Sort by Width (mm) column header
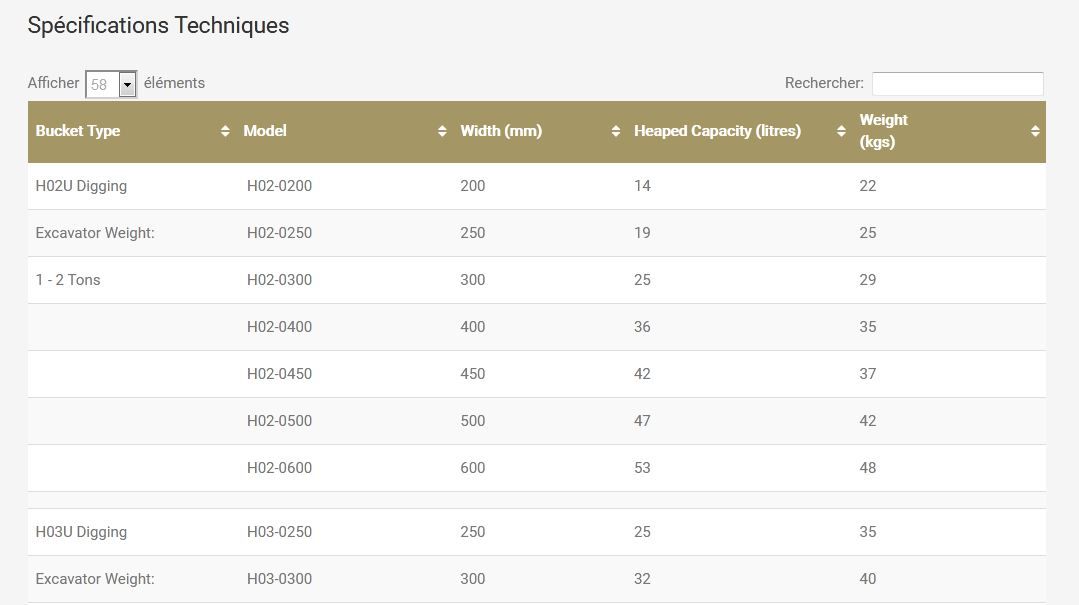The image size is (1079, 605). click(501, 131)
